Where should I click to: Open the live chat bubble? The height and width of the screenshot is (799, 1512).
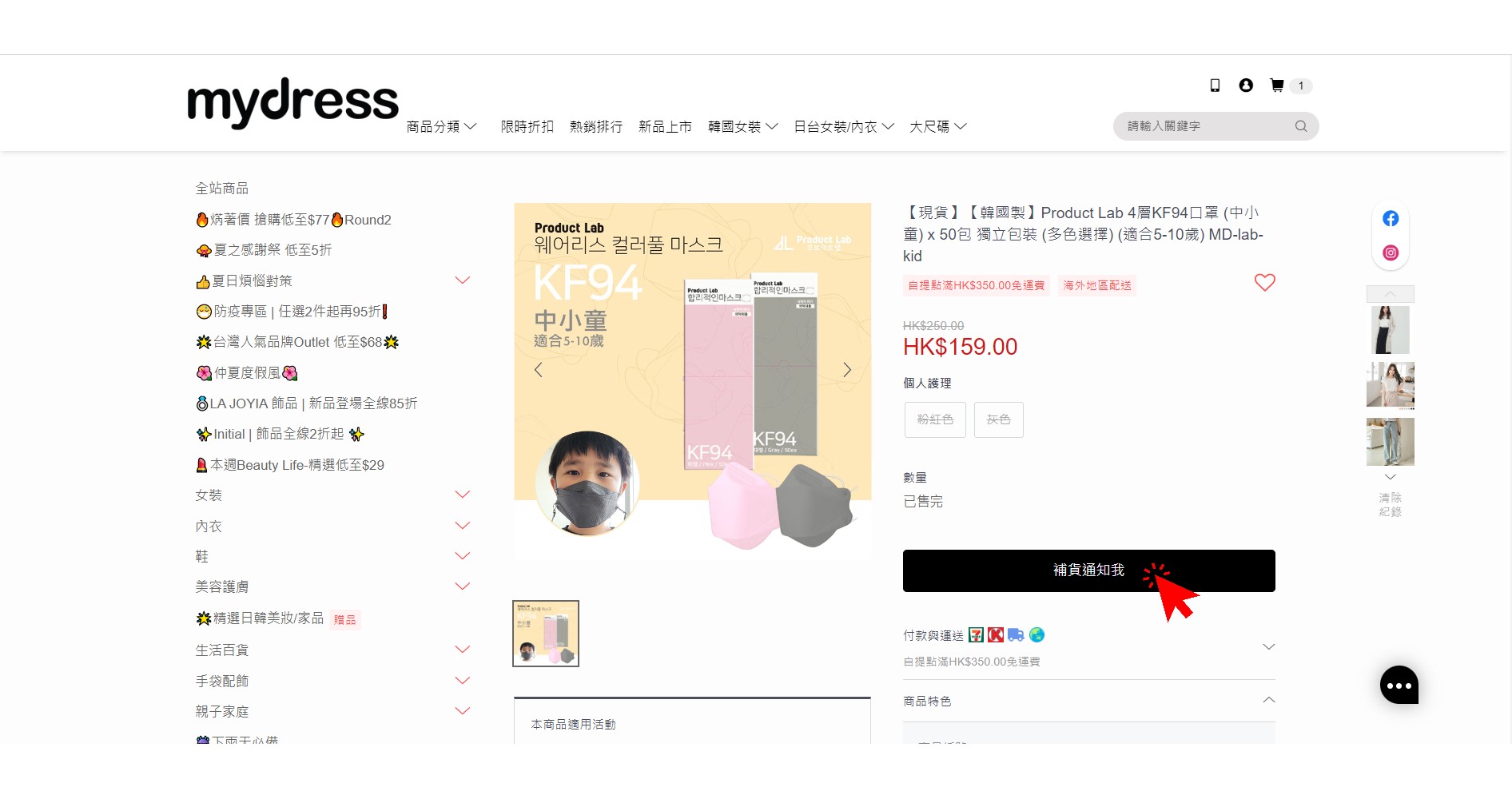point(1399,685)
